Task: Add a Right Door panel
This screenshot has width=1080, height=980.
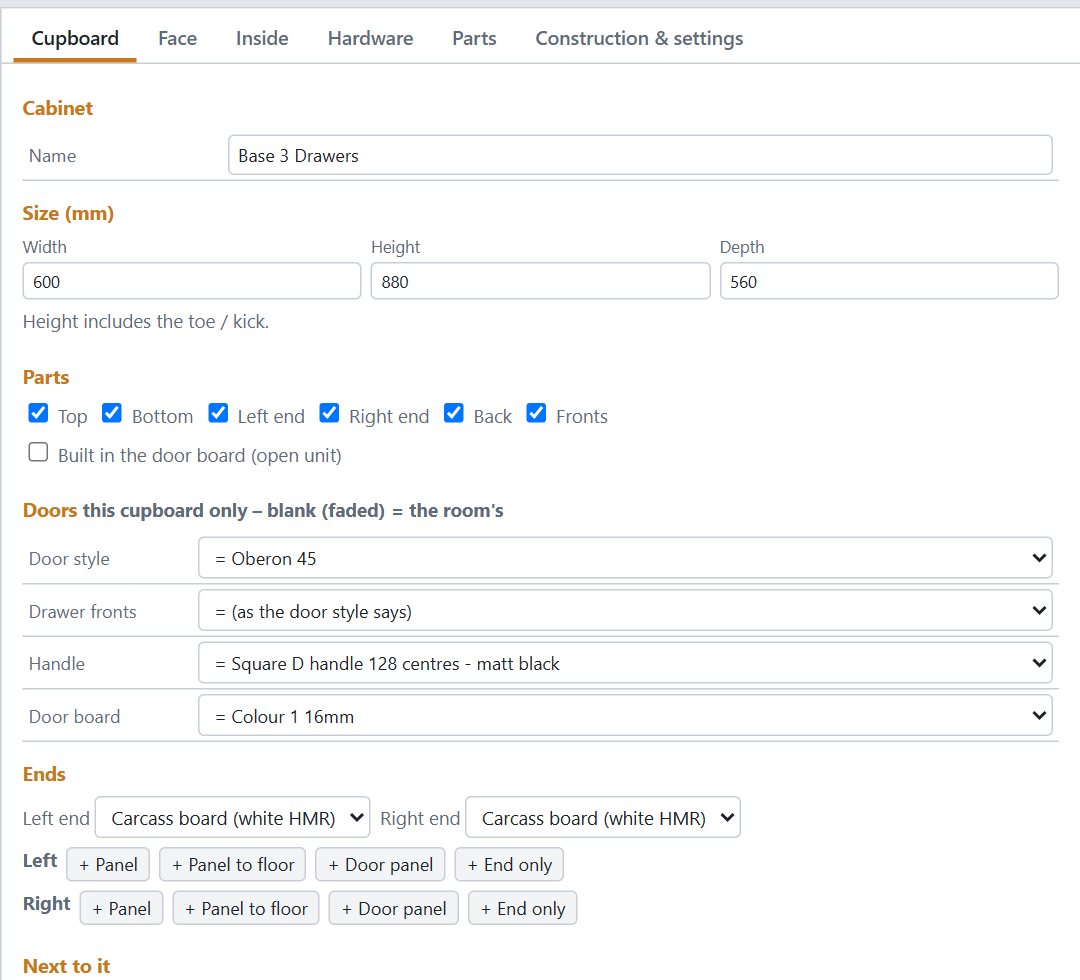Action: pos(393,908)
